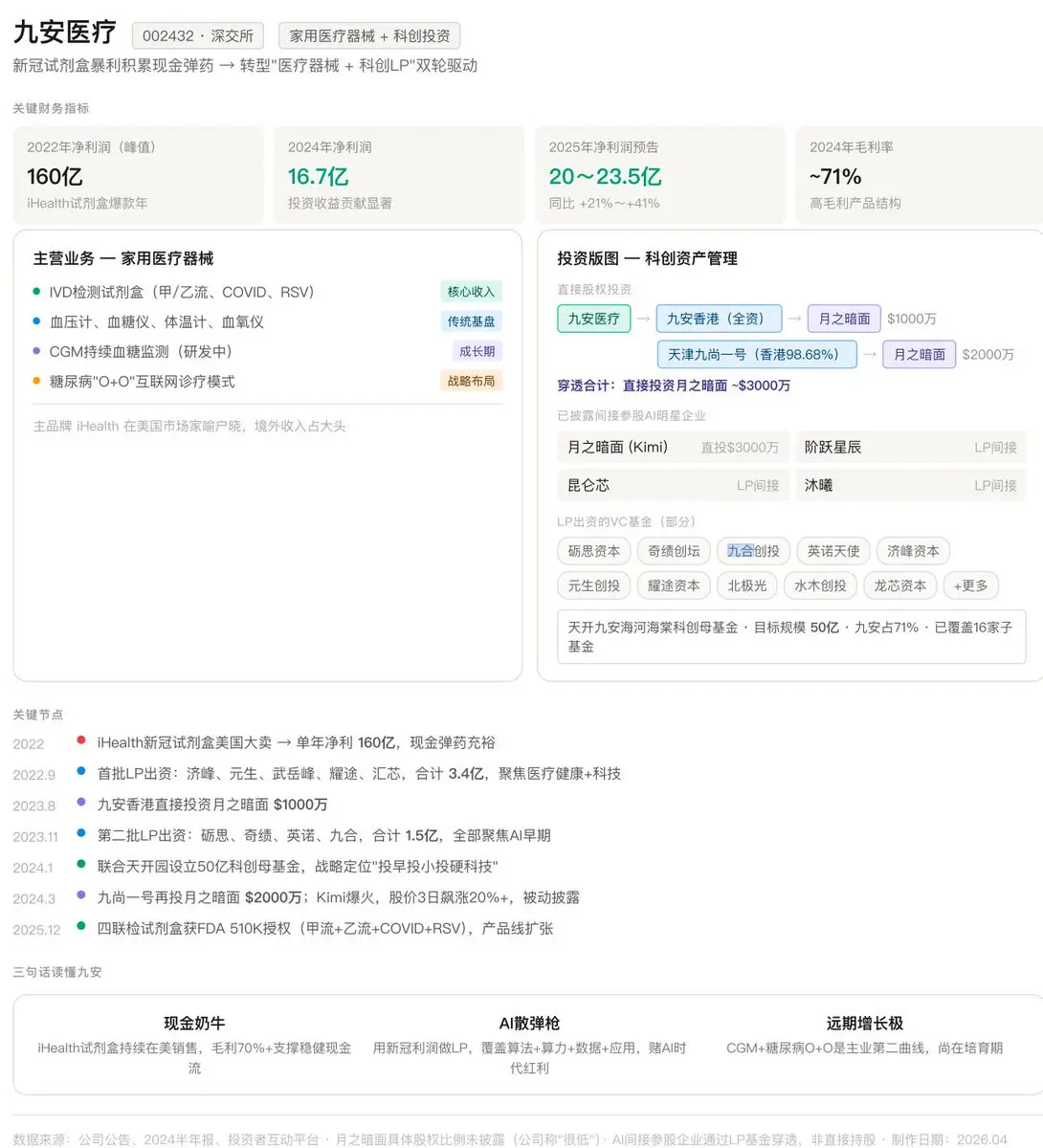
Task: Click the 沐曦 company cell
Action: point(911,485)
